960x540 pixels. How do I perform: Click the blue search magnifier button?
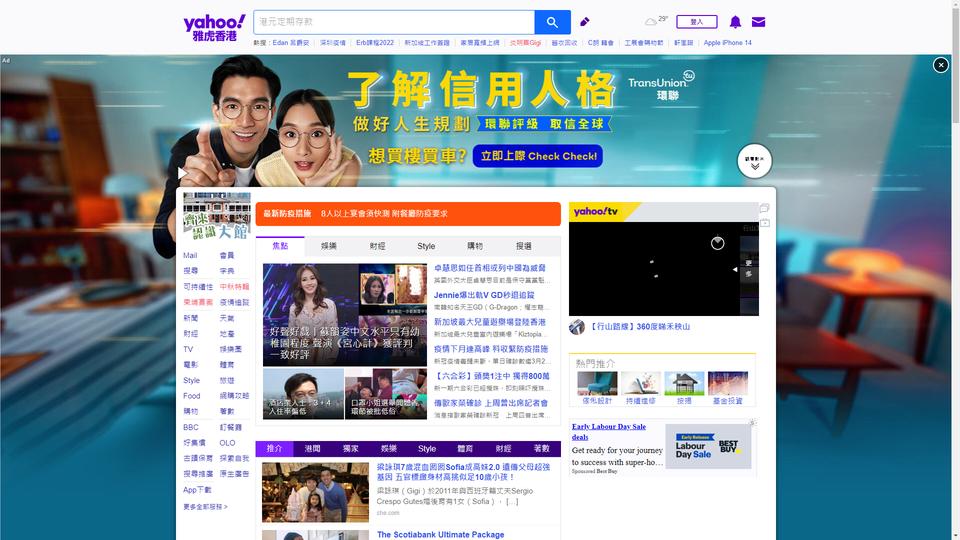pyautogui.click(x=552, y=22)
